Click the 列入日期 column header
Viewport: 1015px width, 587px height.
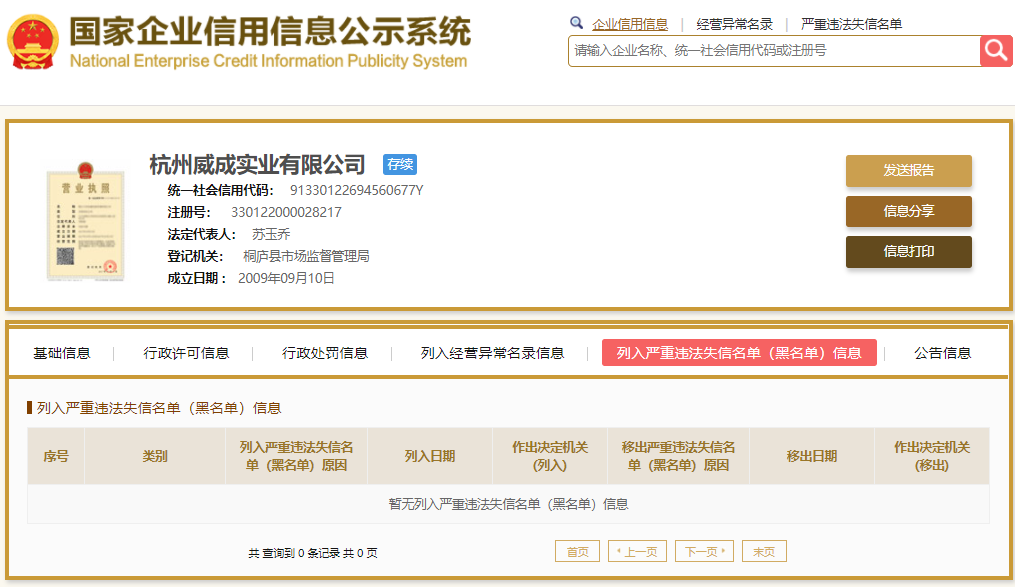pos(430,456)
